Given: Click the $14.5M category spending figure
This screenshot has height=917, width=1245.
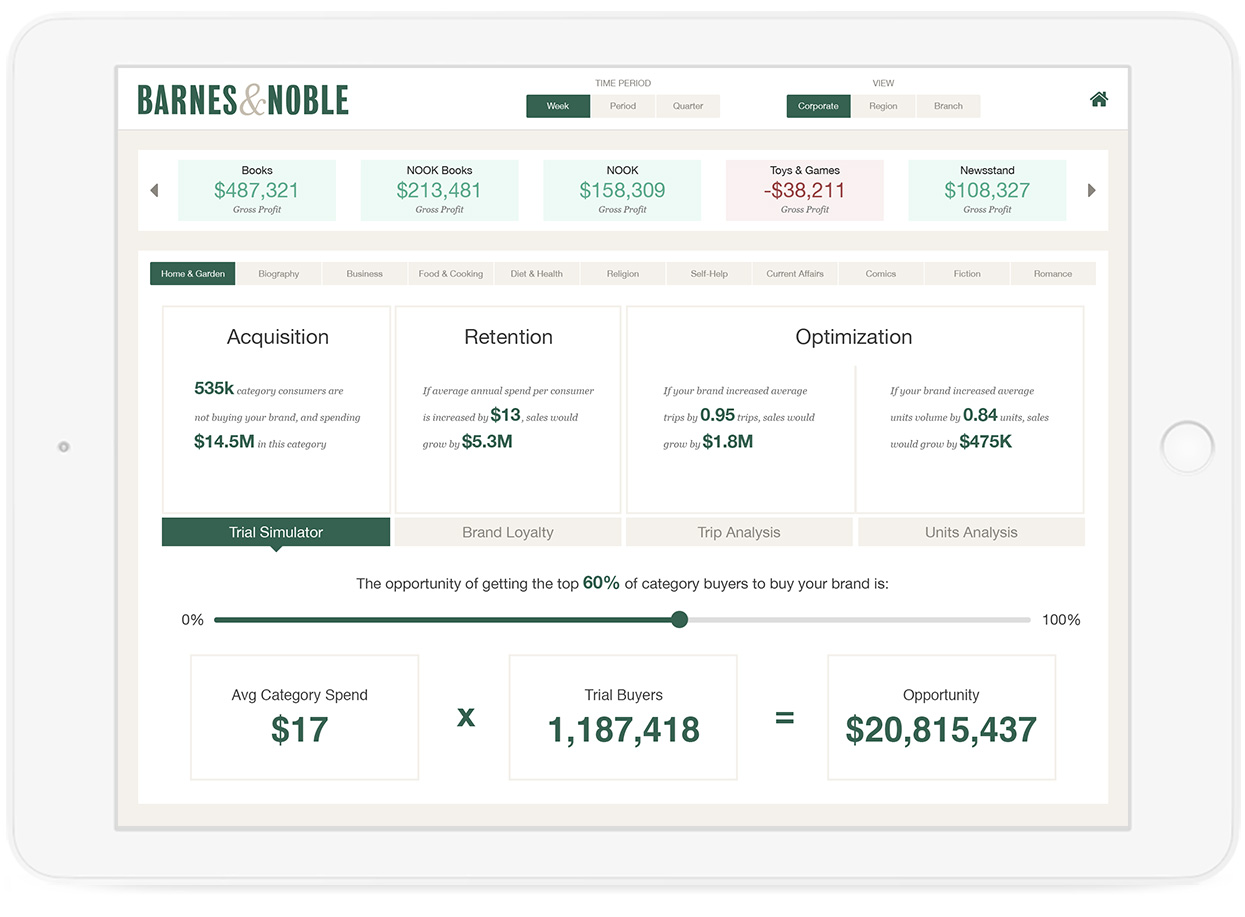Looking at the screenshot, I should click(224, 442).
